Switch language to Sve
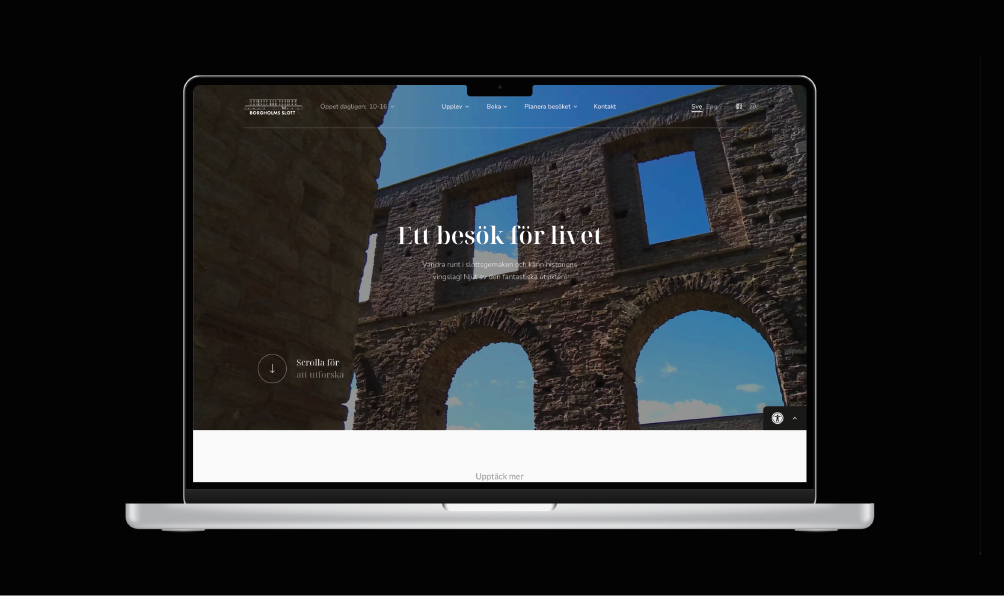Image resolution: width=1004 pixels, height=596 pixels. tap(696, 107)
